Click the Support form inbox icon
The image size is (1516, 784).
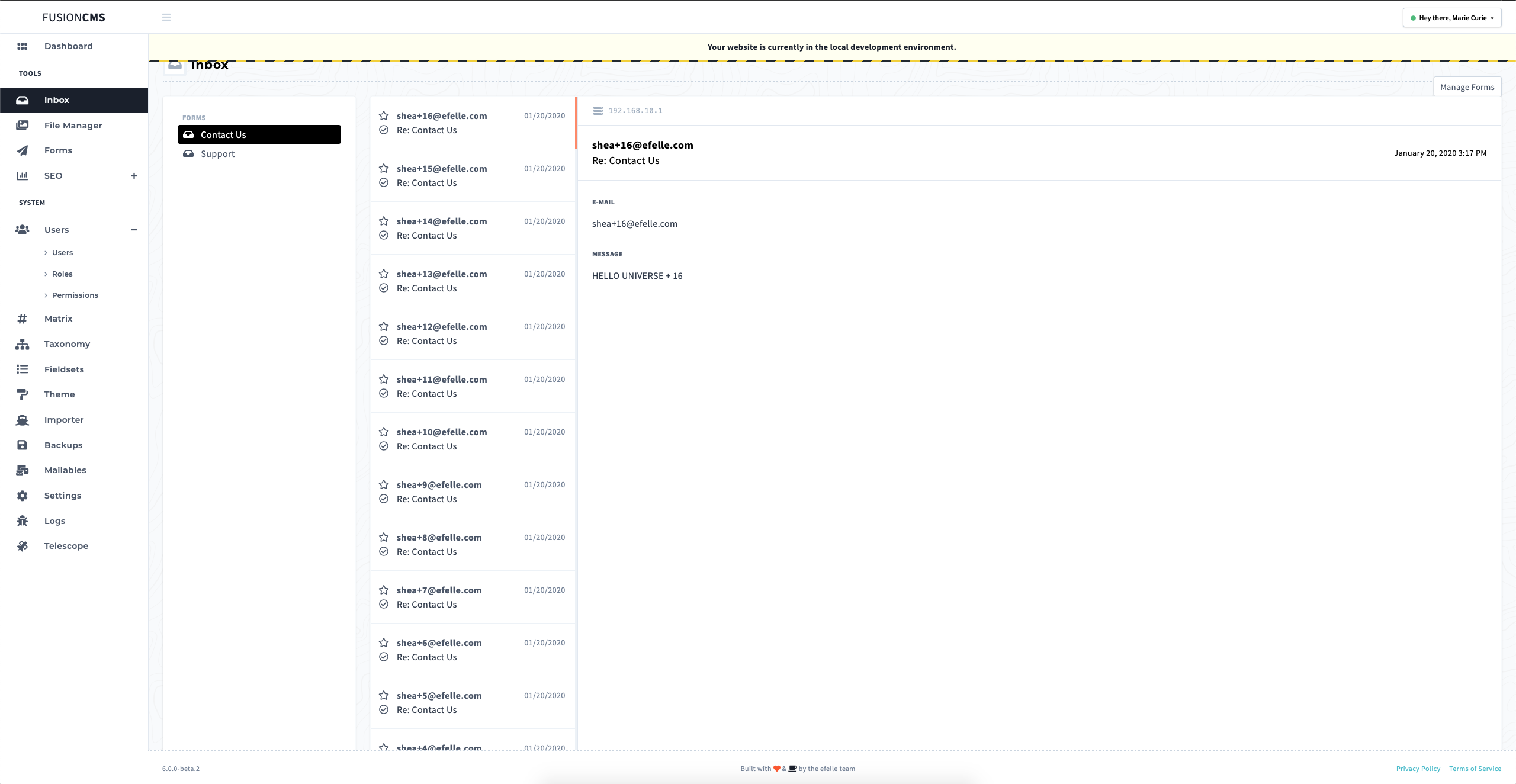point(188,154)
